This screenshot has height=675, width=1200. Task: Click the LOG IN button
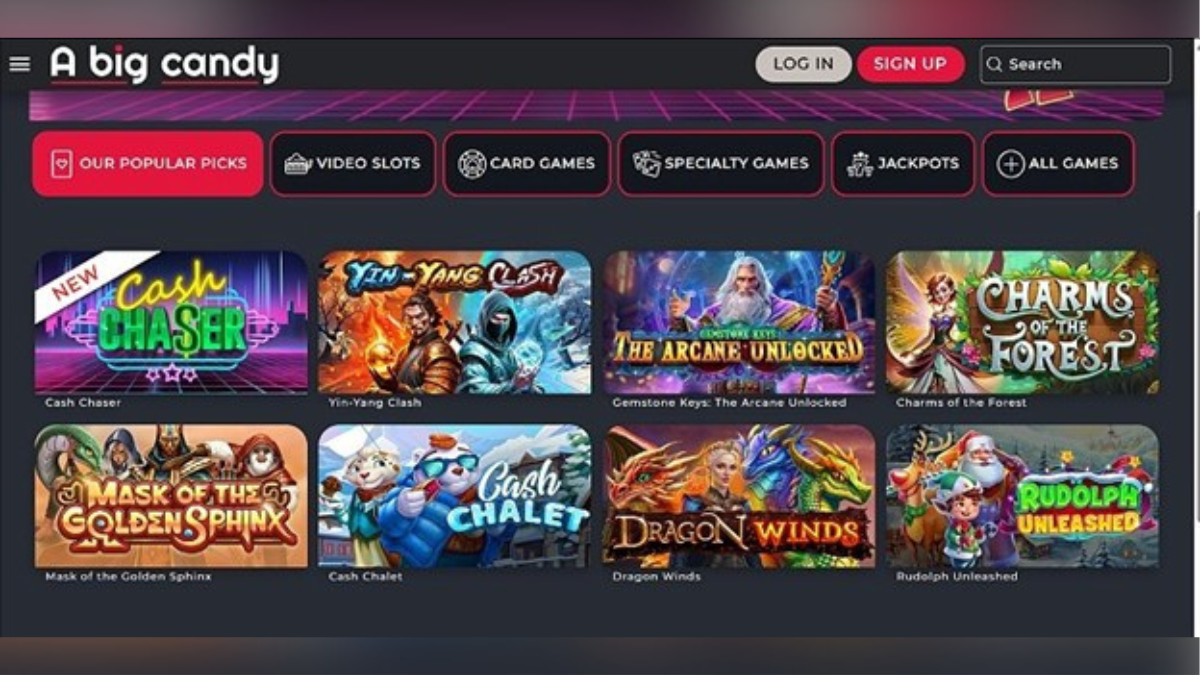click(x=803, y=64)
